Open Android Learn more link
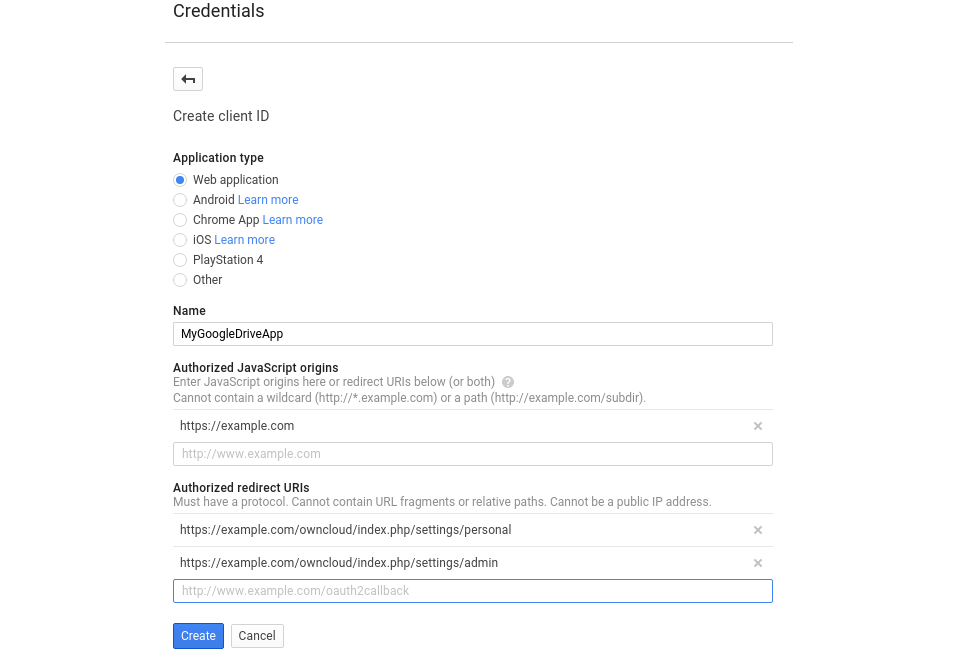The image size is (973, 652). (268, 200)
